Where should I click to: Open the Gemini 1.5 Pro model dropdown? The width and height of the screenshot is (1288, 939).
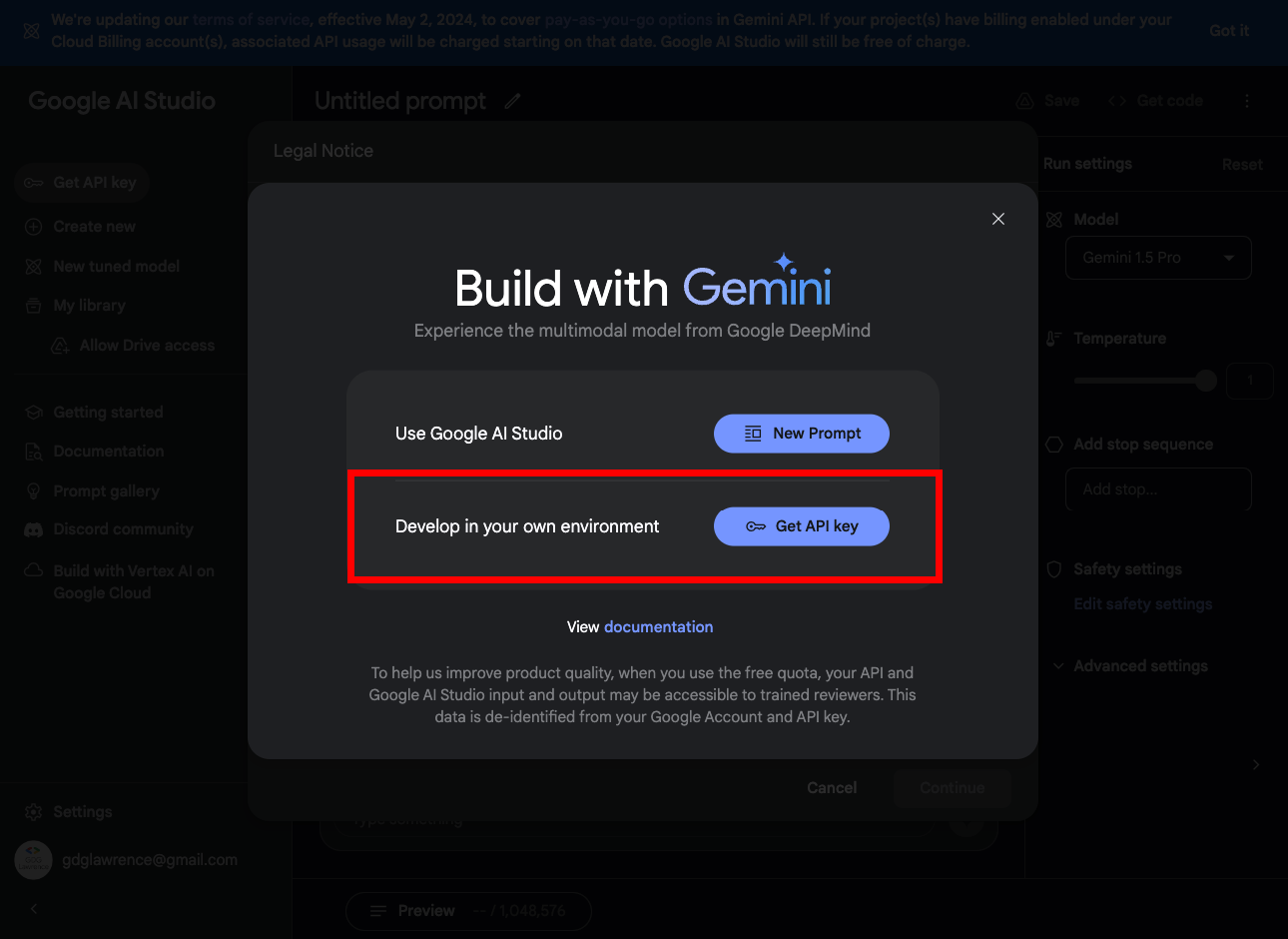point(1158,258)
